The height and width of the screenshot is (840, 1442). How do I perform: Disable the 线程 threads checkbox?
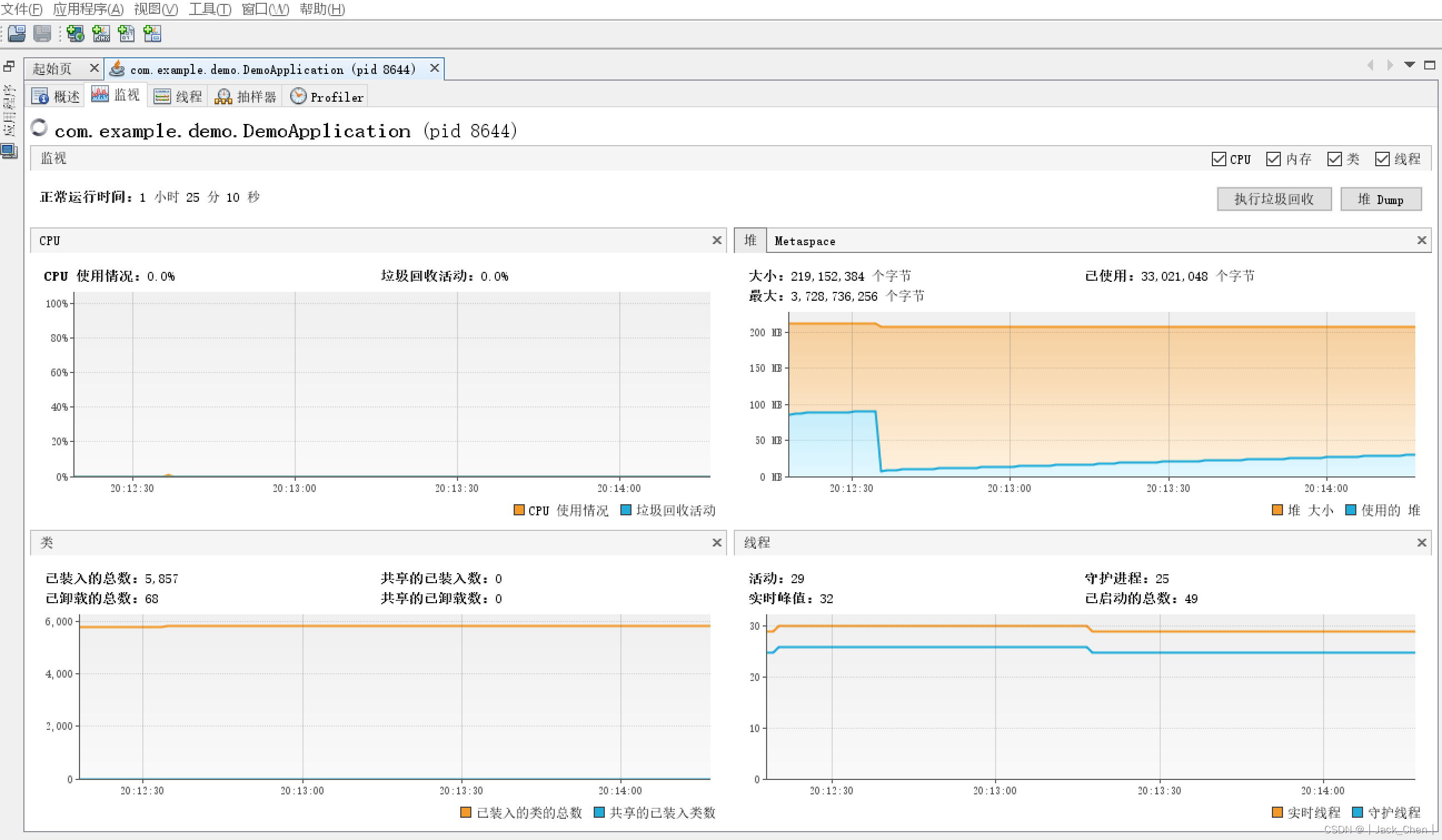pyautogui.click(x=1382, y=159)
